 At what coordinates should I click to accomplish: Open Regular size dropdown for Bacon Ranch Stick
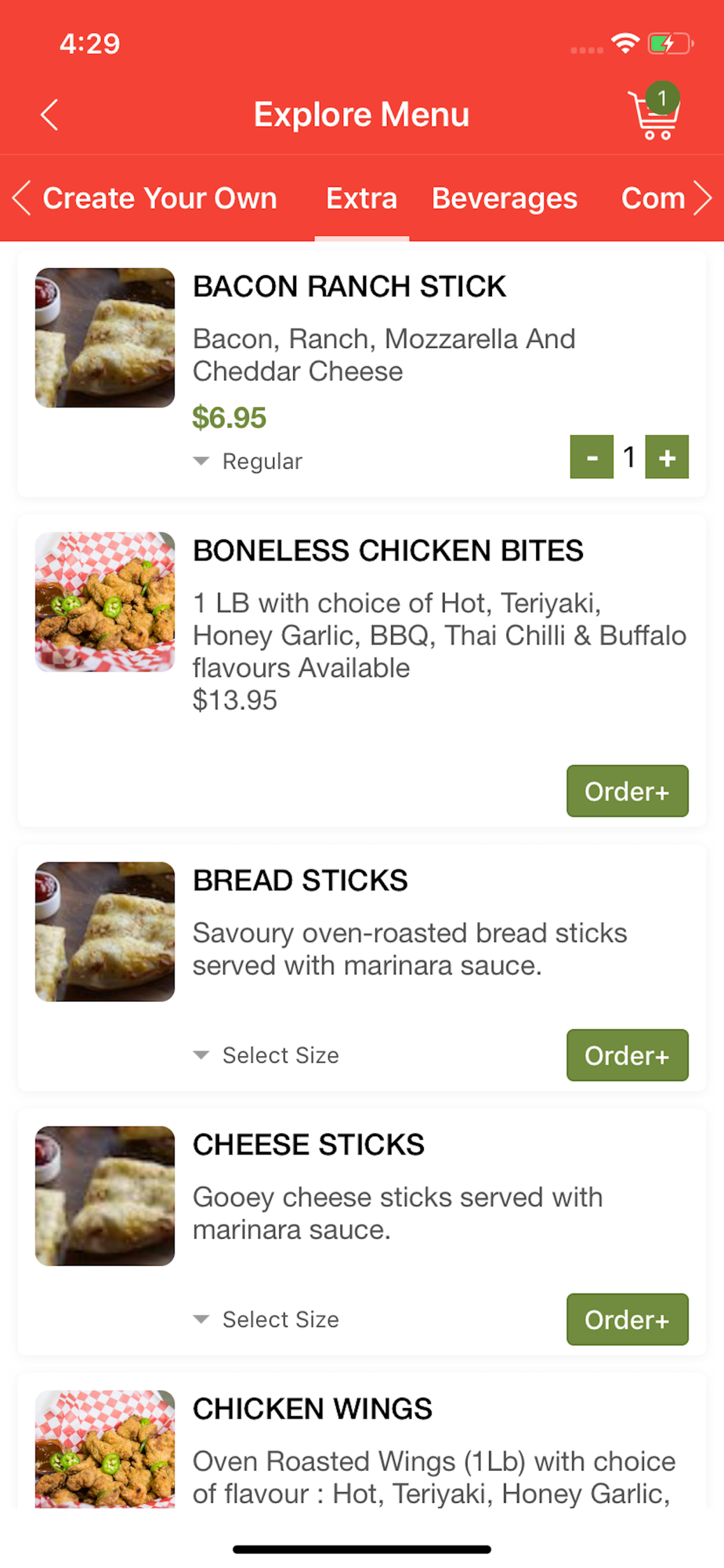(x=248, y=461)
